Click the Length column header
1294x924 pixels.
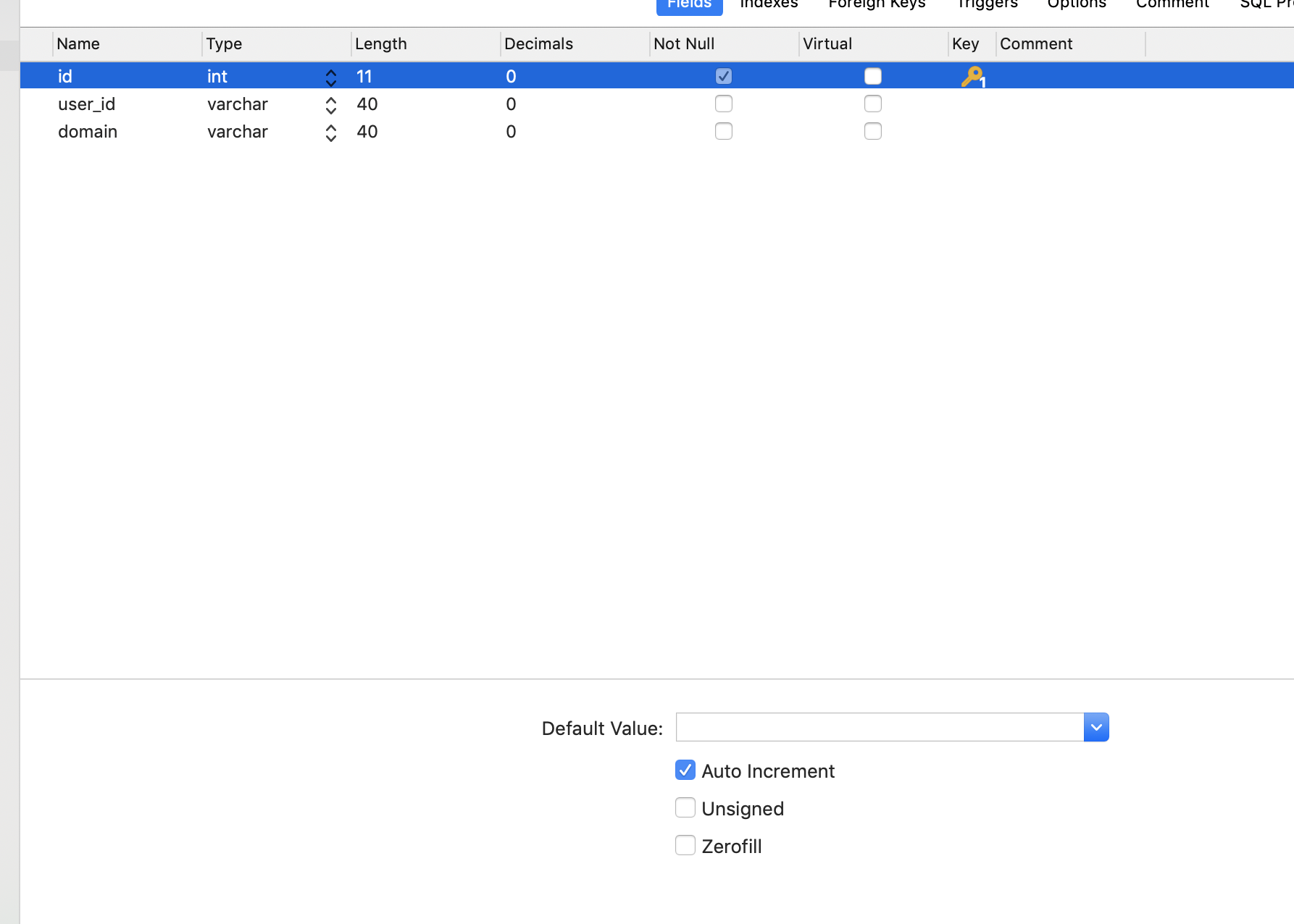pyautogui.click(x=426, y=44)
